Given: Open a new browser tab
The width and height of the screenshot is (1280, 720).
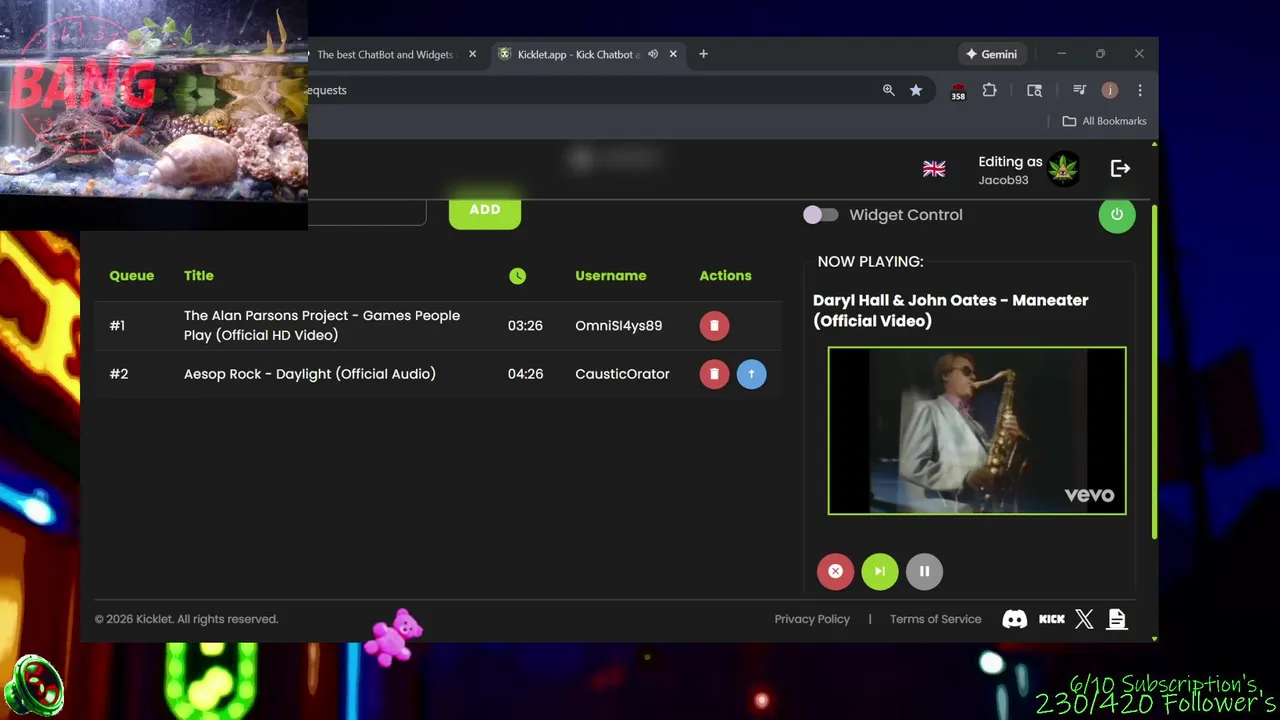Looking at the screenshot, I should tap(703, 54).
